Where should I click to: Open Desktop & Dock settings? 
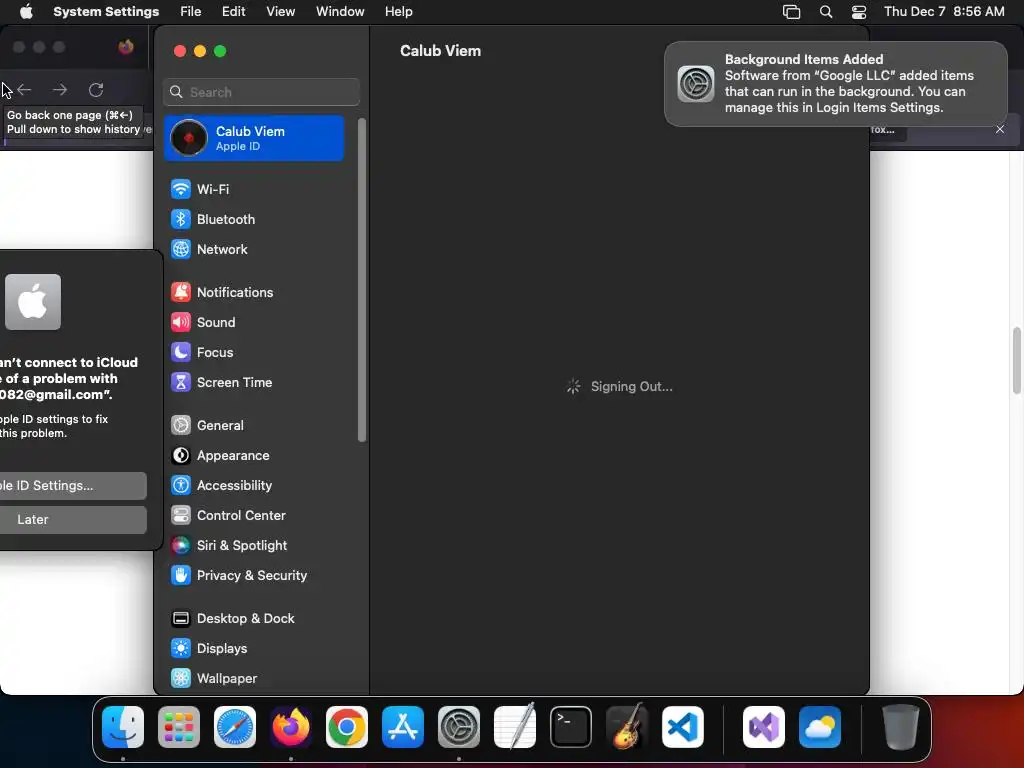[x=255, y=619]
